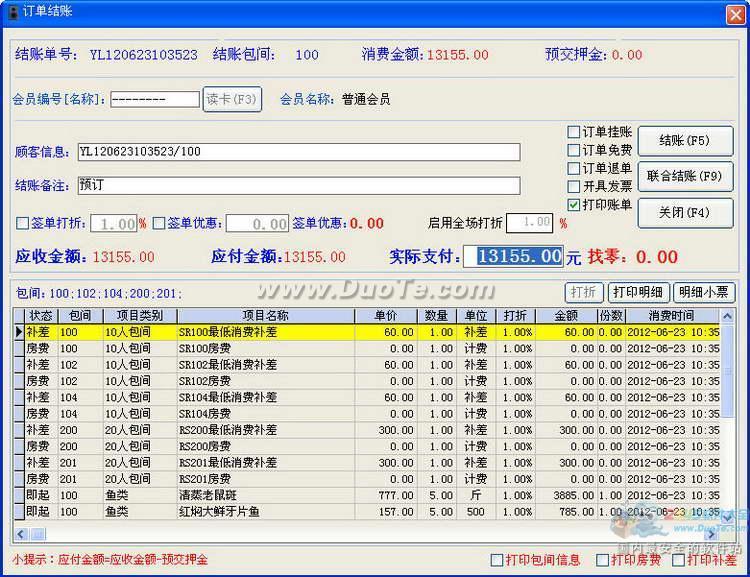Click the table's horizontal scroll-left arrow
Viewport: 750px width, 577px height.
pos(21,534)
